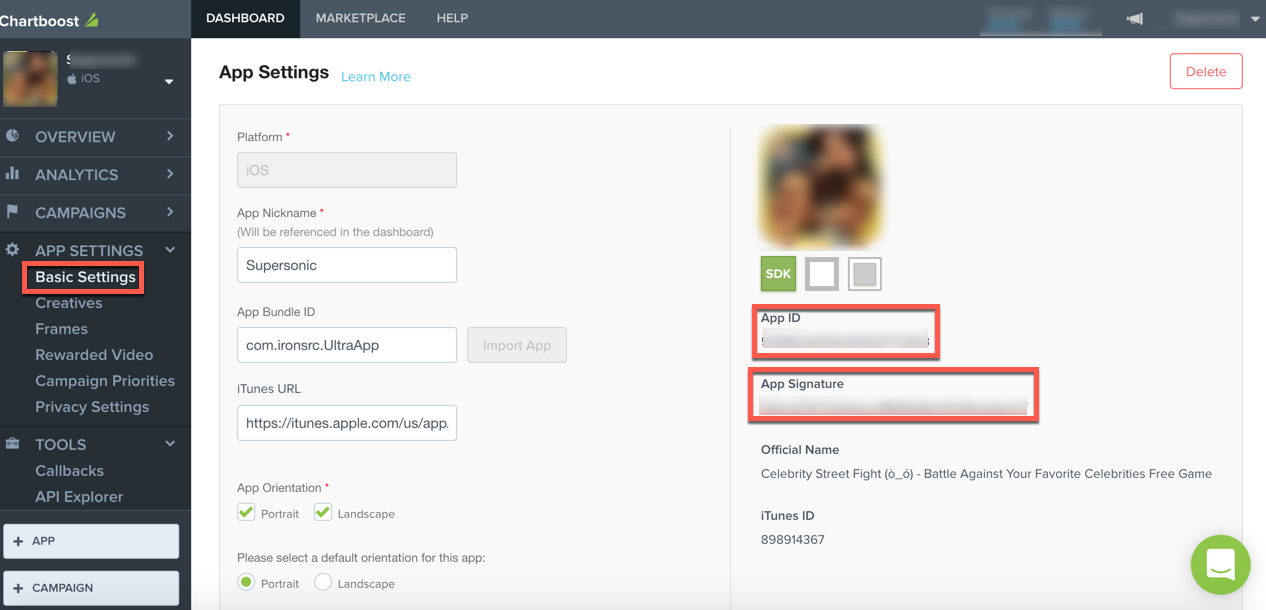This screenshot has width=1266, height=610.
Task: Select Landscape as default orientation
Action: [x=323, y=582]
